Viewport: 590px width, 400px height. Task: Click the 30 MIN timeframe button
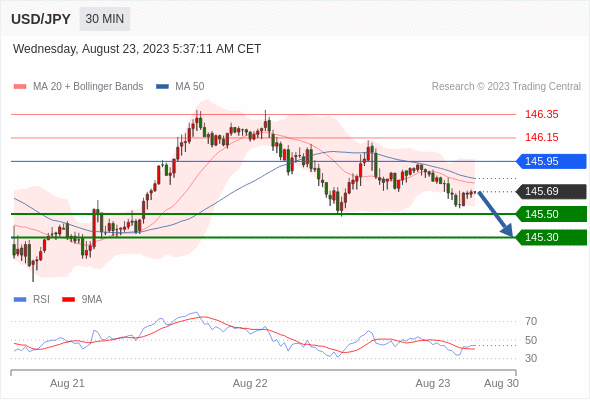coord(105,19)
